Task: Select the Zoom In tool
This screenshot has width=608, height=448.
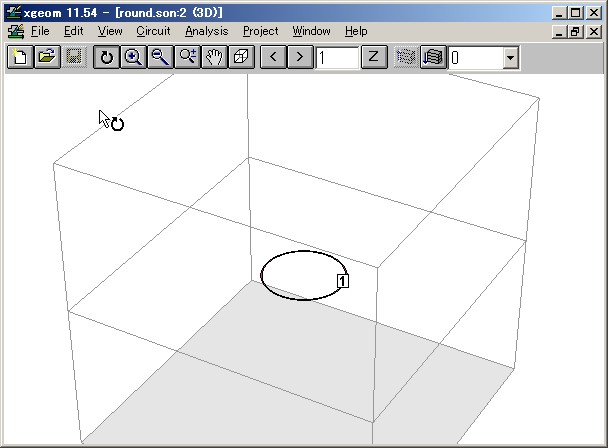Action: tap(133, 57)
